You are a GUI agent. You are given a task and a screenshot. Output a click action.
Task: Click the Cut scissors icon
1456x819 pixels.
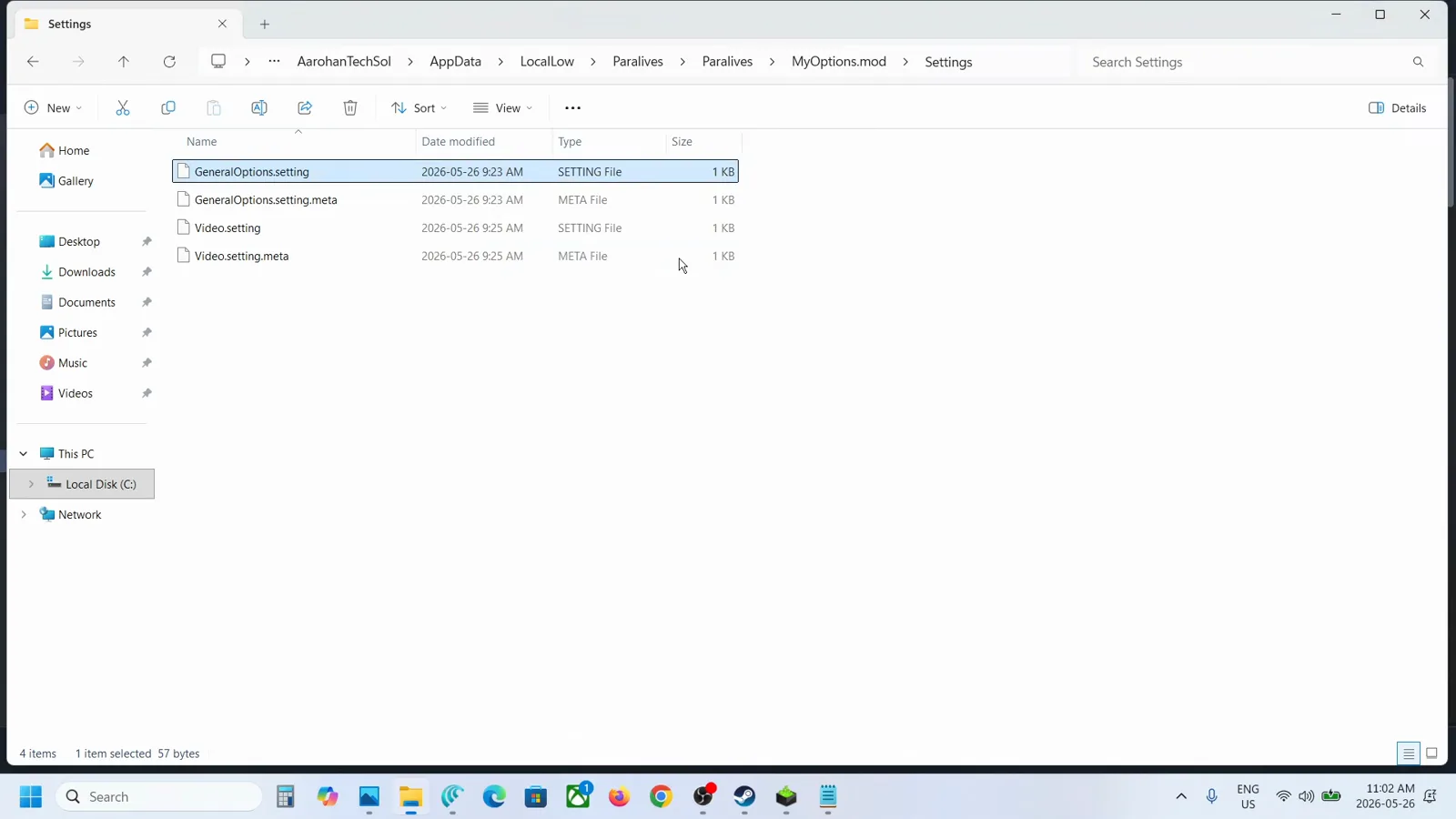pyautogui.click(x=123, y=107)
